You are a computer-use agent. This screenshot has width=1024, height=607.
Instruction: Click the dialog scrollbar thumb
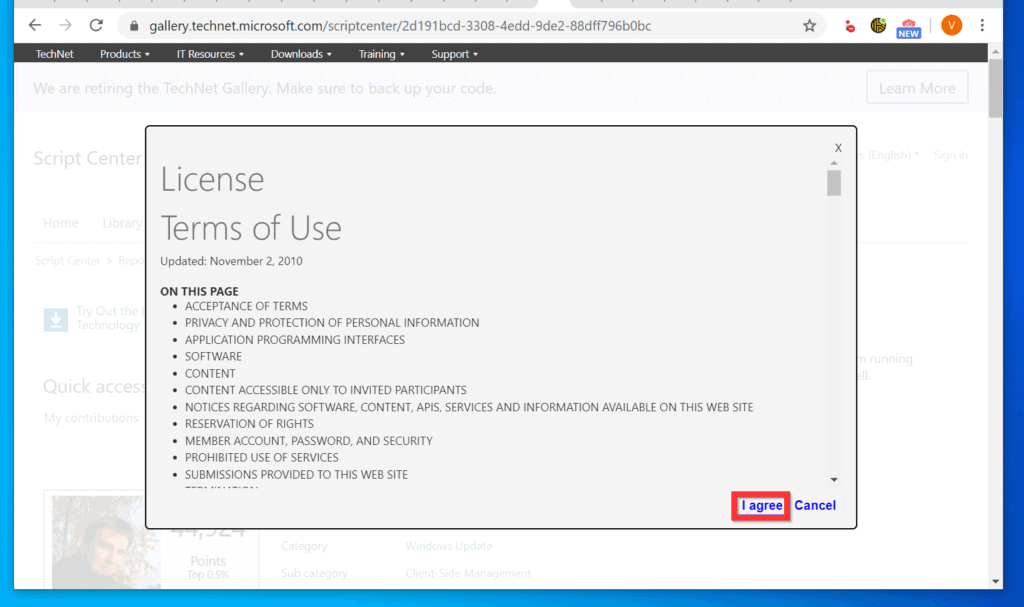click(x=834, y=183)
